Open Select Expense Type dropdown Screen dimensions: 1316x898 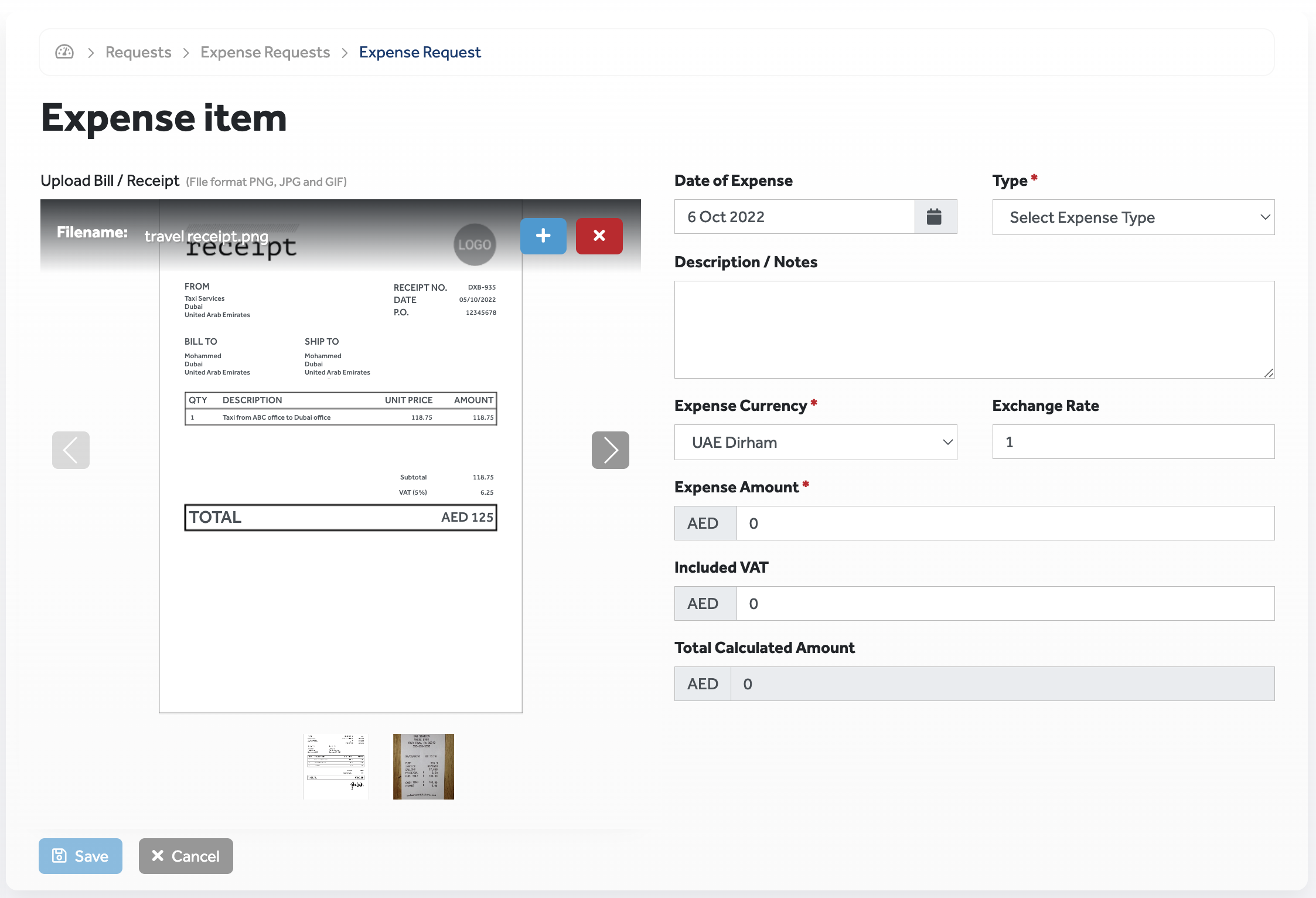(x=1133, y=217)
